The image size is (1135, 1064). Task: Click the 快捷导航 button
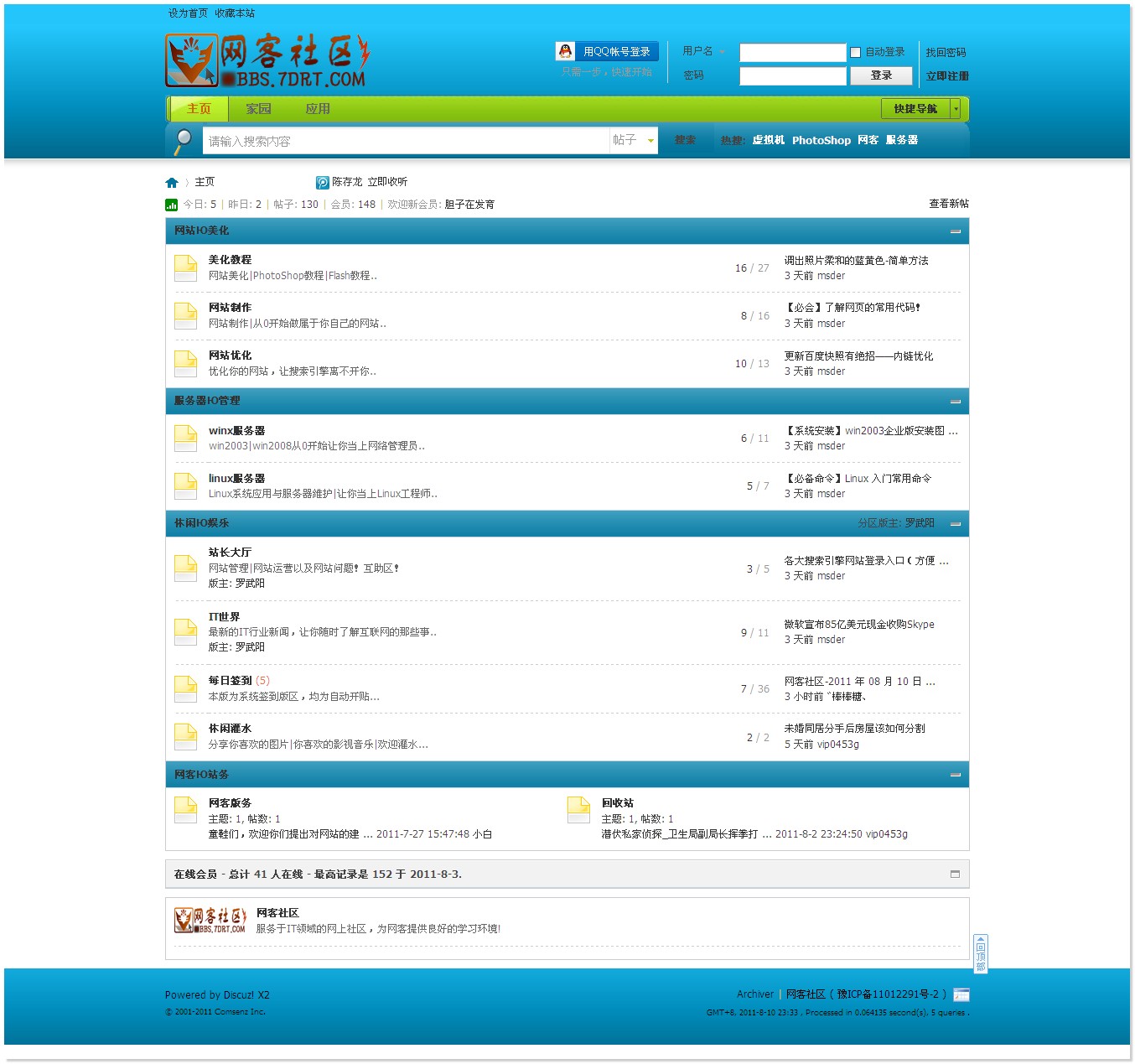point(915,108)
